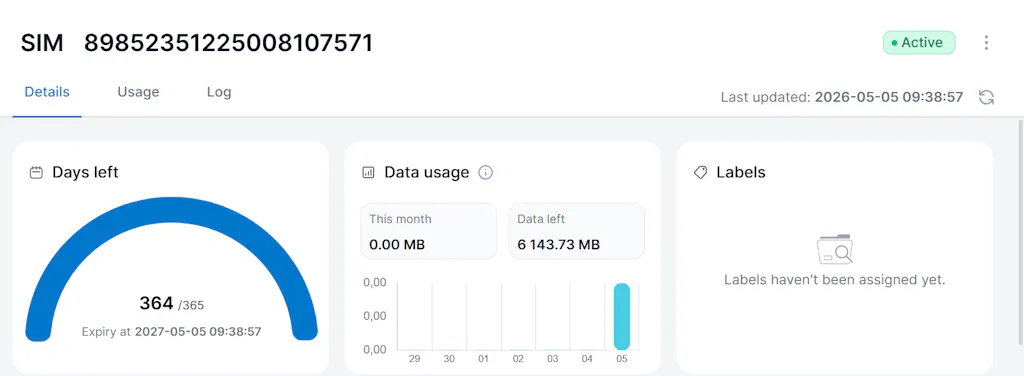Click the Data usage info icon
This screenshot has height=376, width=1024.
click(485, 173)
